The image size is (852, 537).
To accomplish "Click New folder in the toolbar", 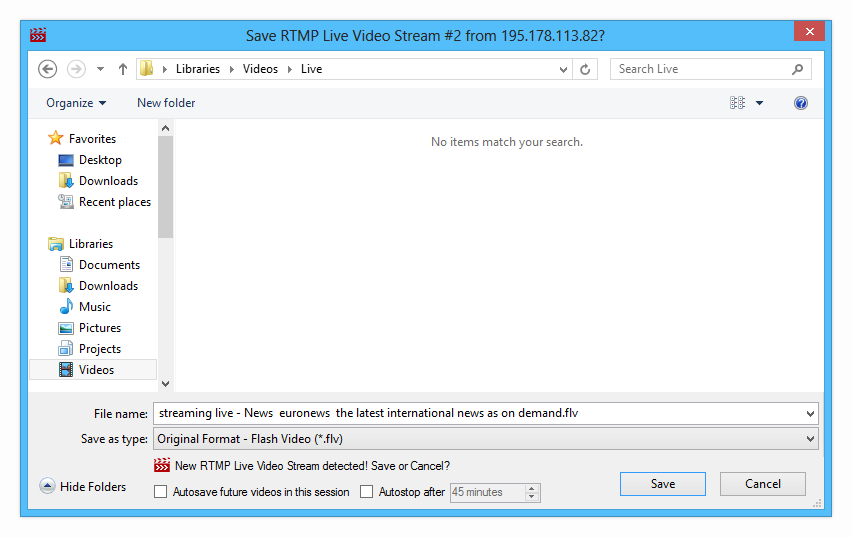I will (166, 103).
